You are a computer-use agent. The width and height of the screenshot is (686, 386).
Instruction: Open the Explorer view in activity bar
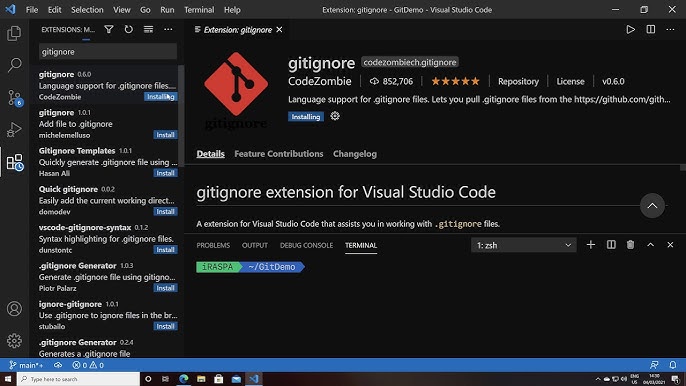pos(14,33)
